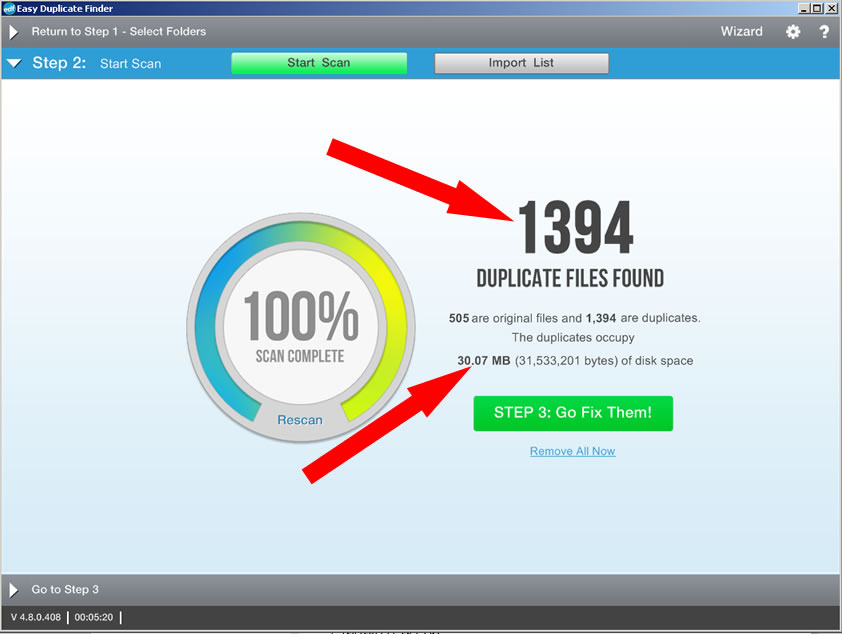Click Rescan on the progress dial
The height and width of the screenshot is (634, 842).
[x=300, y=420]
